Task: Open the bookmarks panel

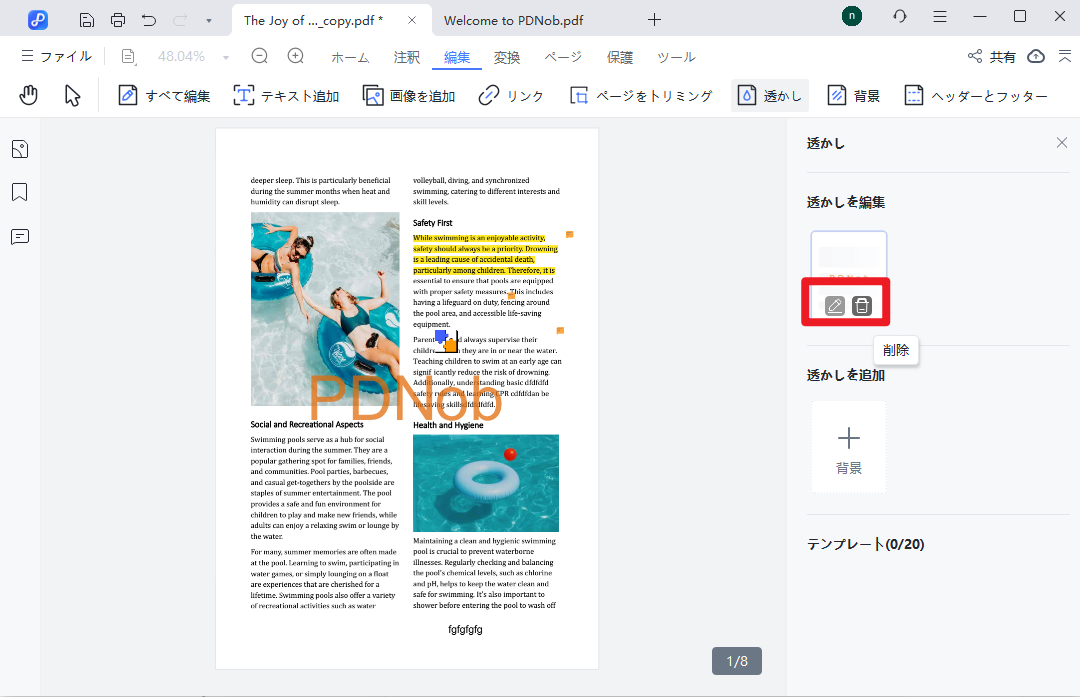Action: pyautogui.click(x=19, y=192)
